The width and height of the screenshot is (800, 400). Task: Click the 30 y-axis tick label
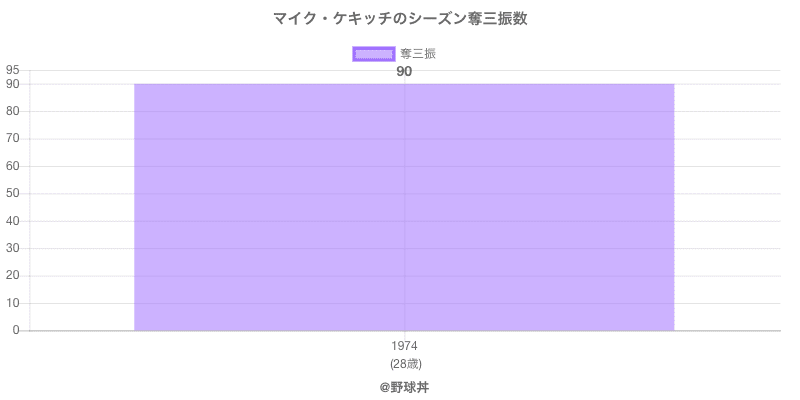[13, 248]
